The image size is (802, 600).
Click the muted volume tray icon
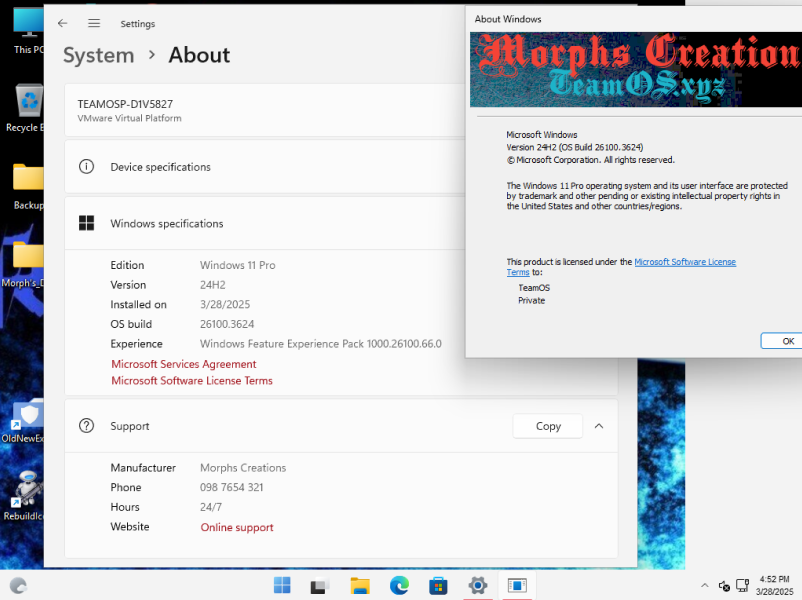pyautogui.click(x=724, y=585)
